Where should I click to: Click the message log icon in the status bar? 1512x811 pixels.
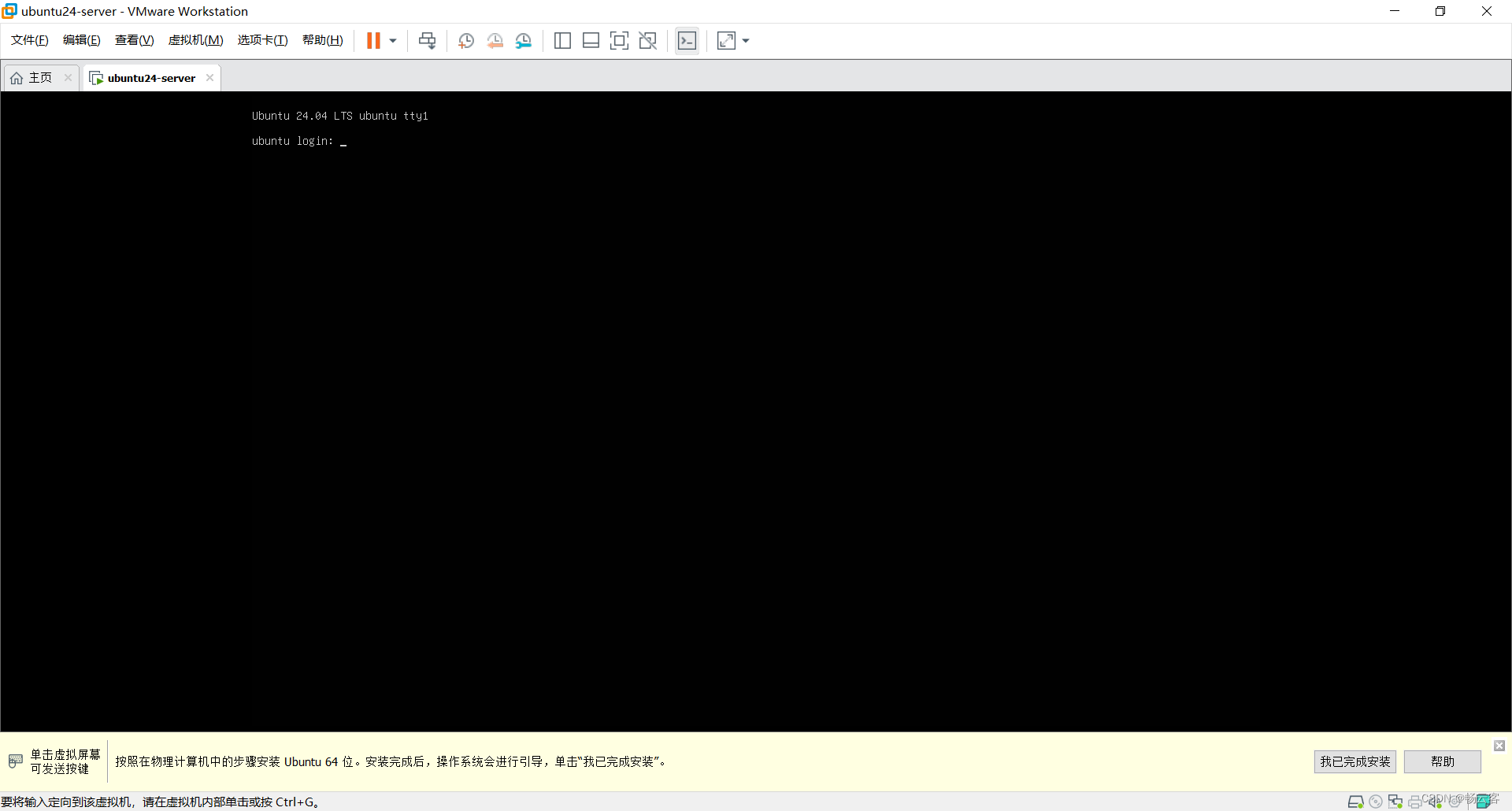tap(1485, 802)
